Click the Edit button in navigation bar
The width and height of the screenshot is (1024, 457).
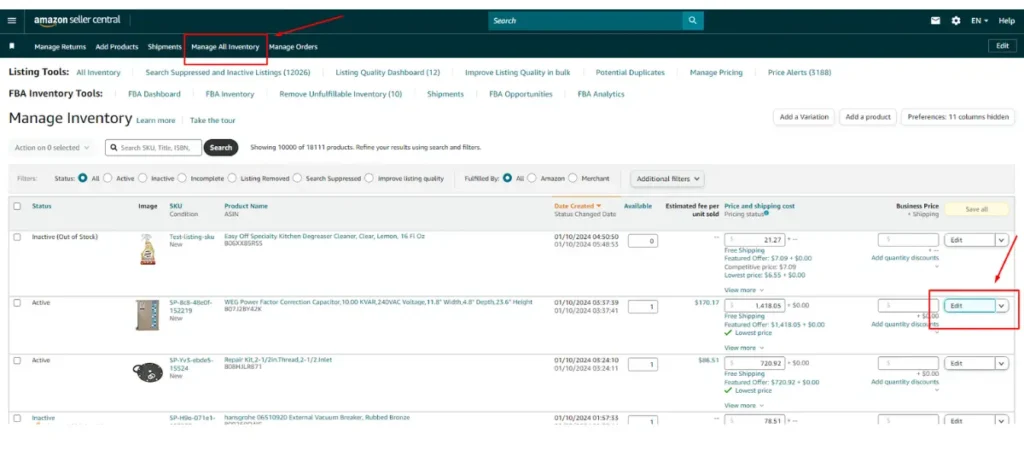click(1002, 46)
